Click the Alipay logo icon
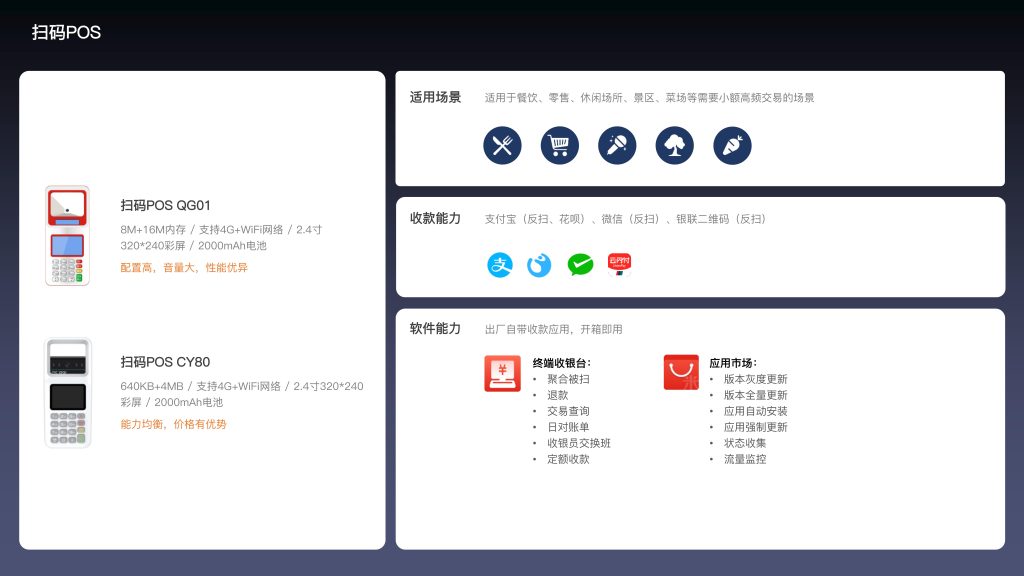The width and height of the screenshot is (1024, 576). (x=500, y=264)
